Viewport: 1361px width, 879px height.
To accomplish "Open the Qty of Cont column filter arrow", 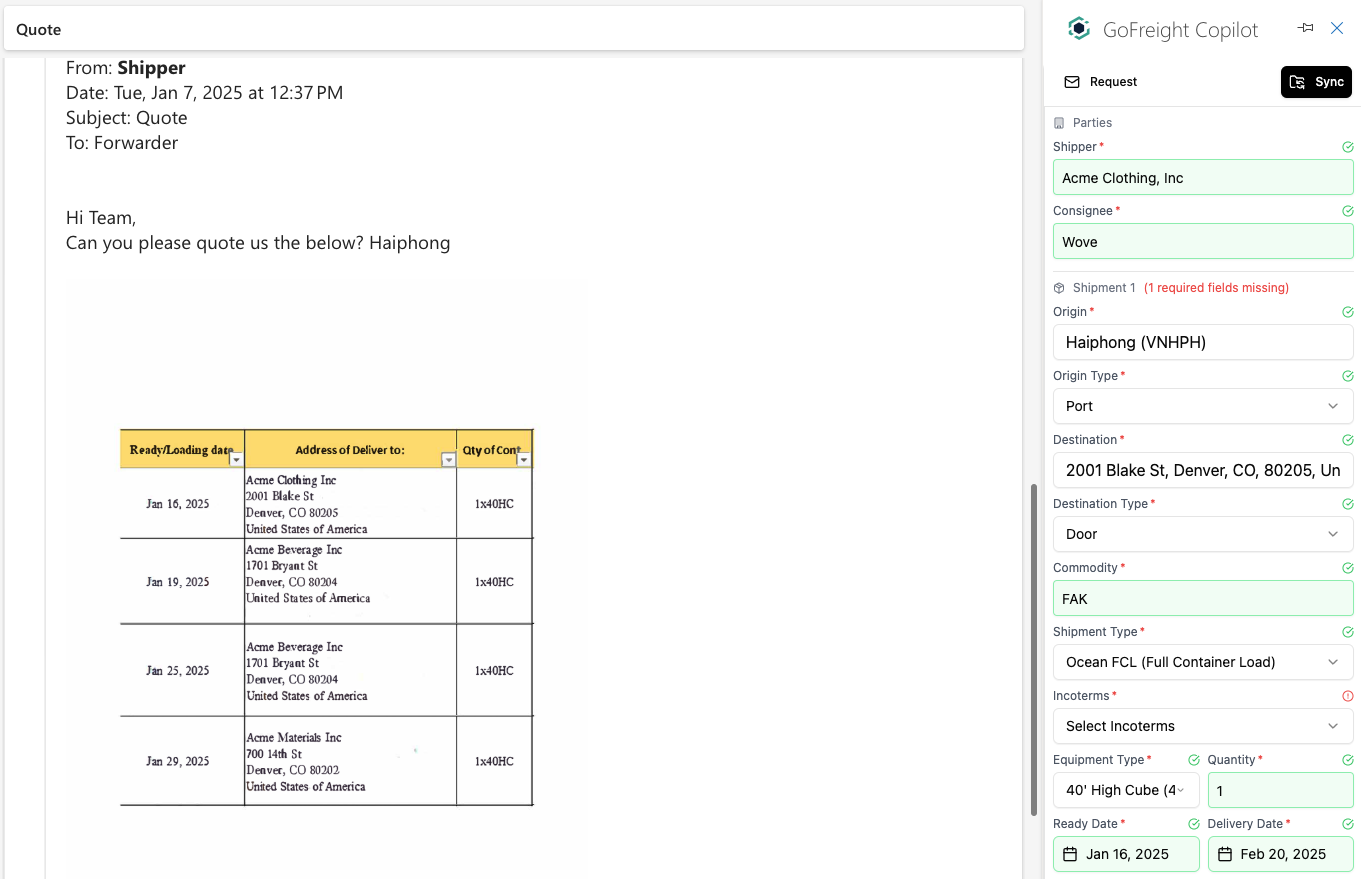I will 524,460.
